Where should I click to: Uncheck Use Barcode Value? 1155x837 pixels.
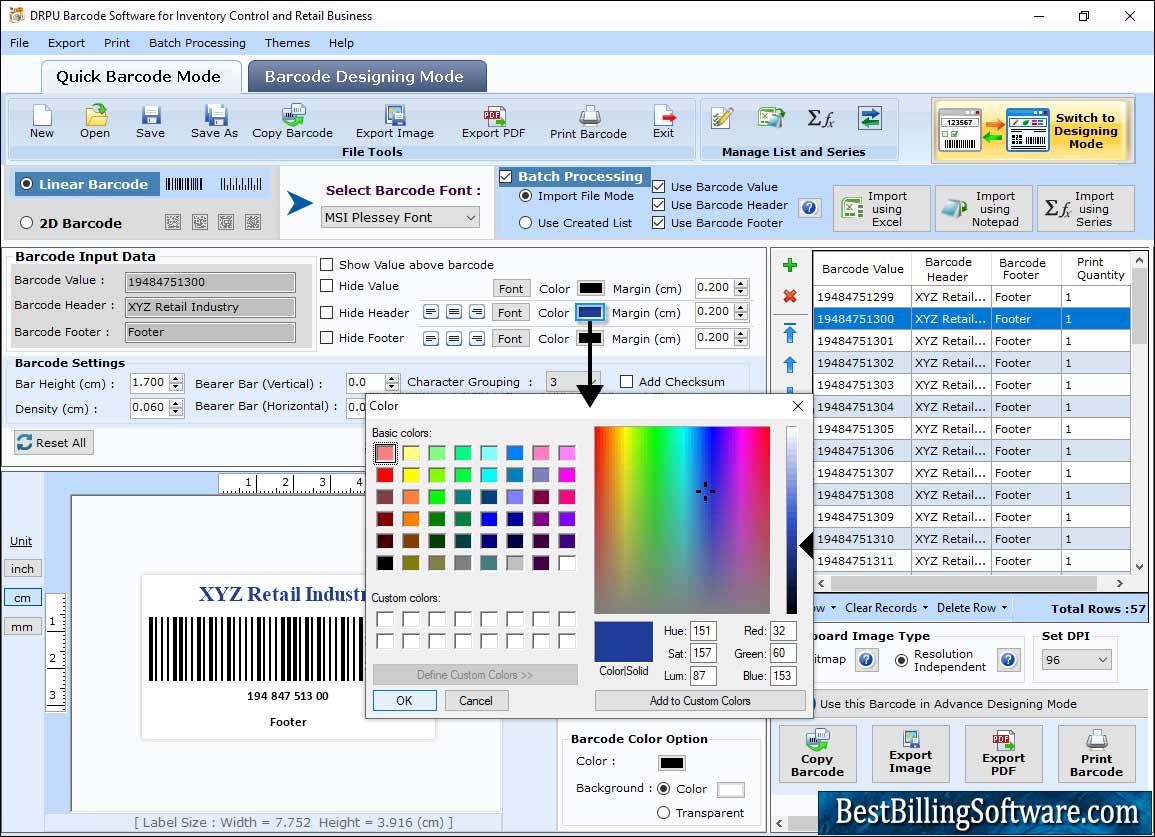(x=659, y=186)
